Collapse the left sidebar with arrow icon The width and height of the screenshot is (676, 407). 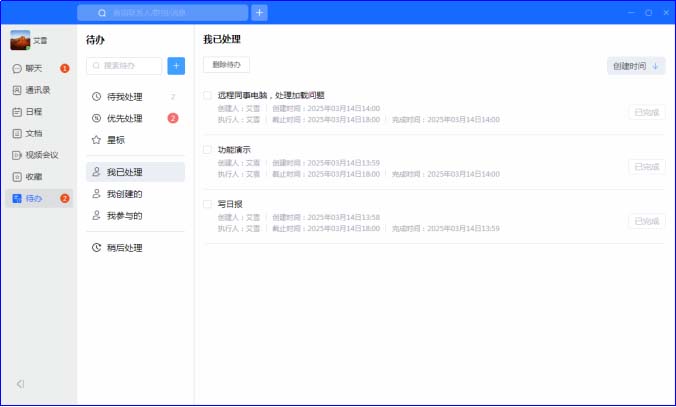click(20, 384)
